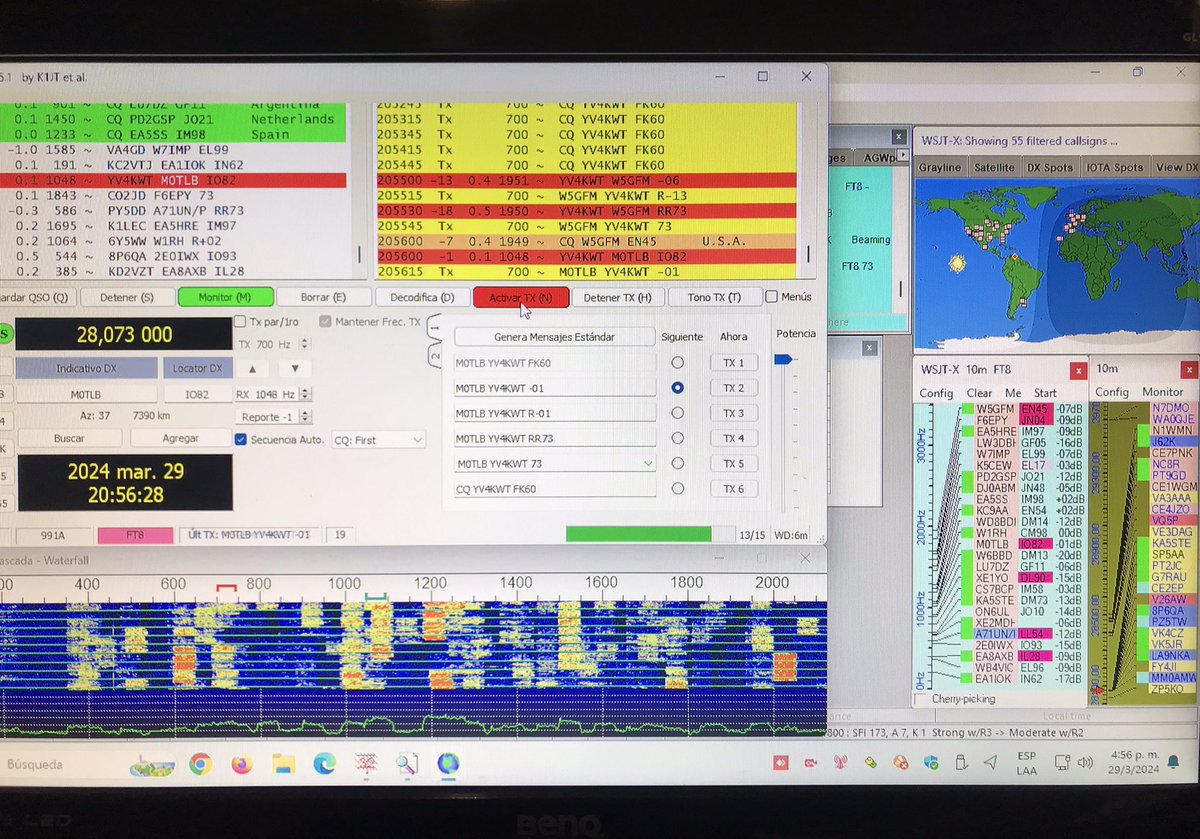The width and height of the screenshot is (1200, 839).
Task: Select Siguiente radio for M0TLB YV4KWT R-01
Action: coord(678,412)
